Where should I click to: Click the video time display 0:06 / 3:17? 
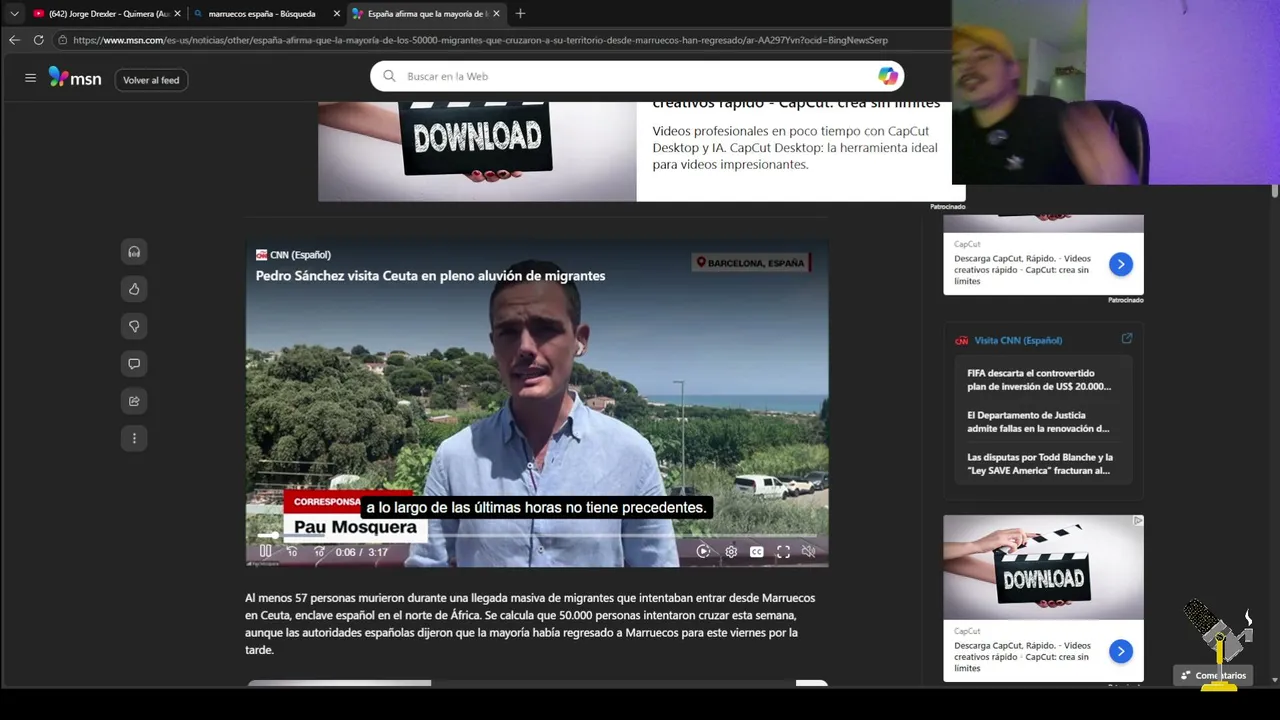click(361, 552)
